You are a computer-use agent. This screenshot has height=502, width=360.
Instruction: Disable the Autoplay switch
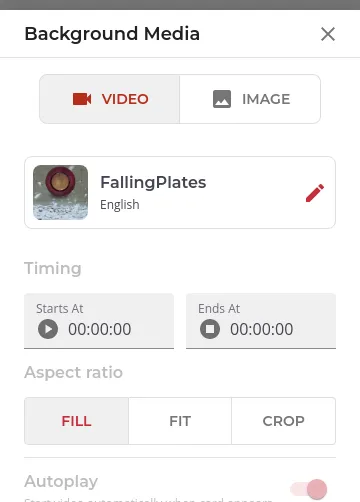click(309, 489)
